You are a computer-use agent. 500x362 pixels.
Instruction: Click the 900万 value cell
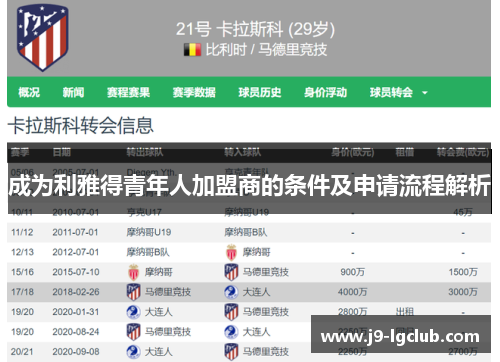[353, 272]
